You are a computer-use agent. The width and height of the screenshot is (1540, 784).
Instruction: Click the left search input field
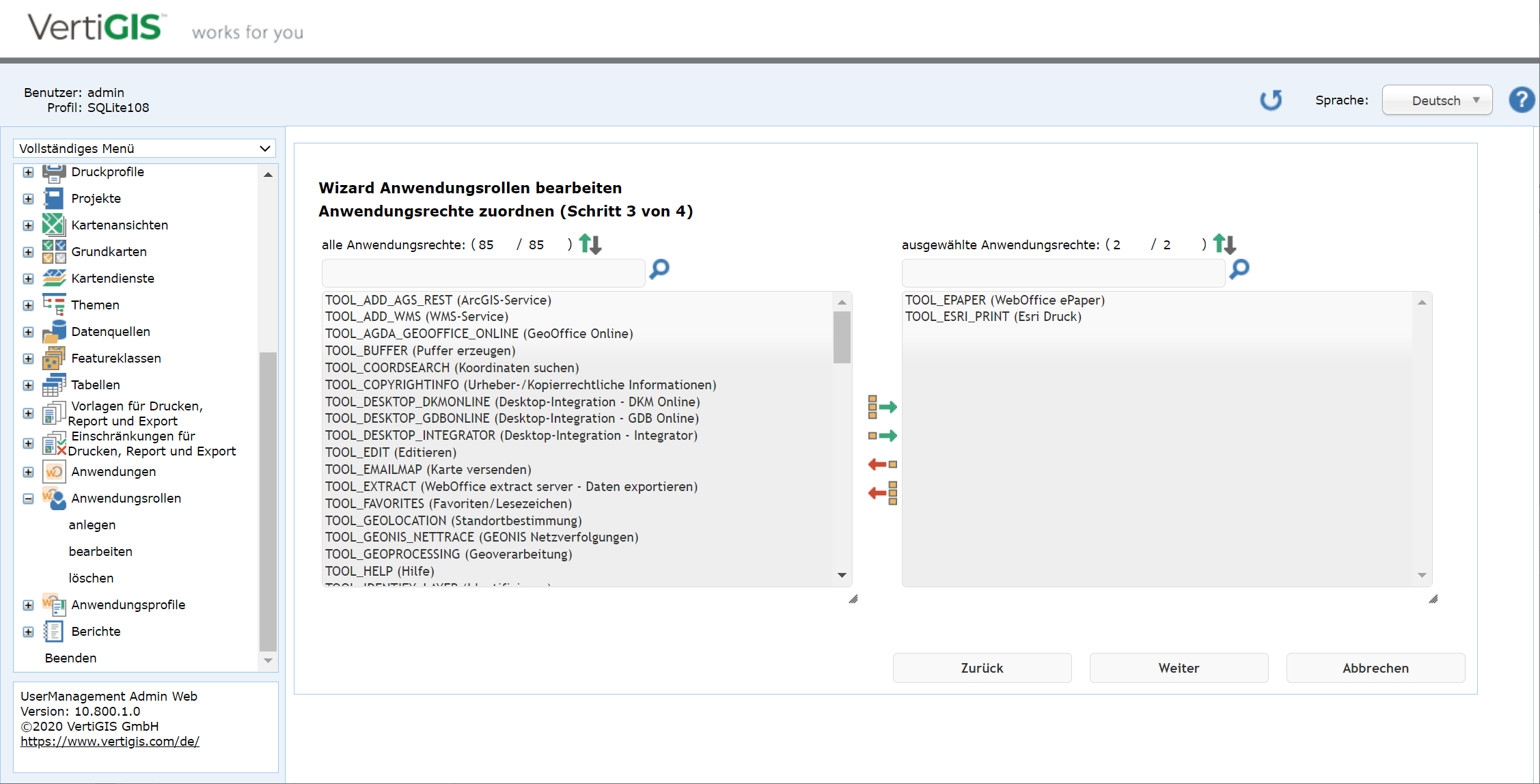click(x=482, y=272)
